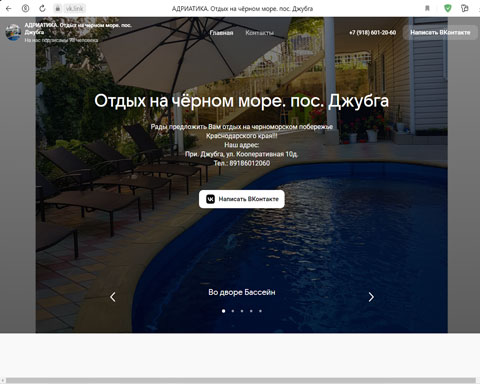The height and width of the screenshot is (384, 480).
Task: Click the address Джубга, ул. Кооперативная 10д
Action: point(249,154)
